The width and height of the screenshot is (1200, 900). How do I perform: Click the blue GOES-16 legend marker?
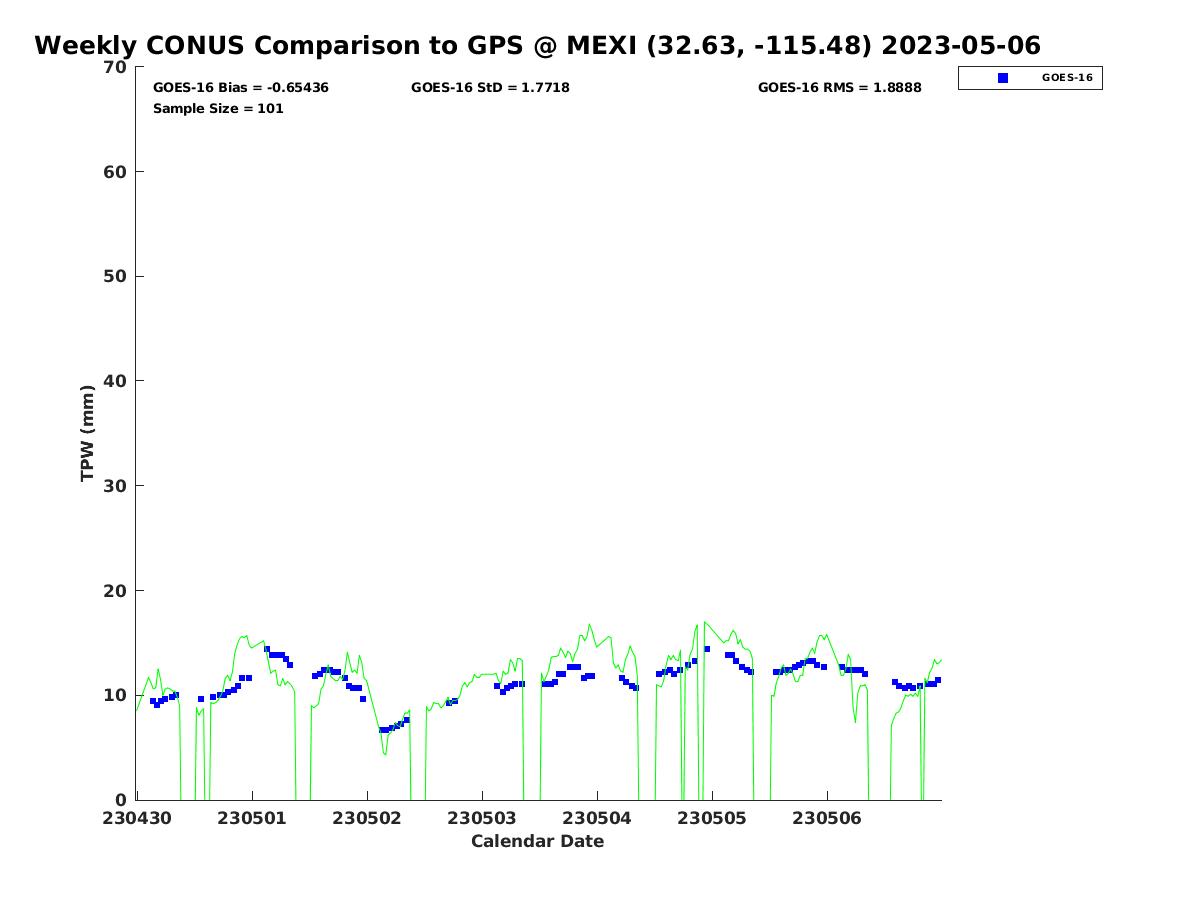click(1003, 78)
